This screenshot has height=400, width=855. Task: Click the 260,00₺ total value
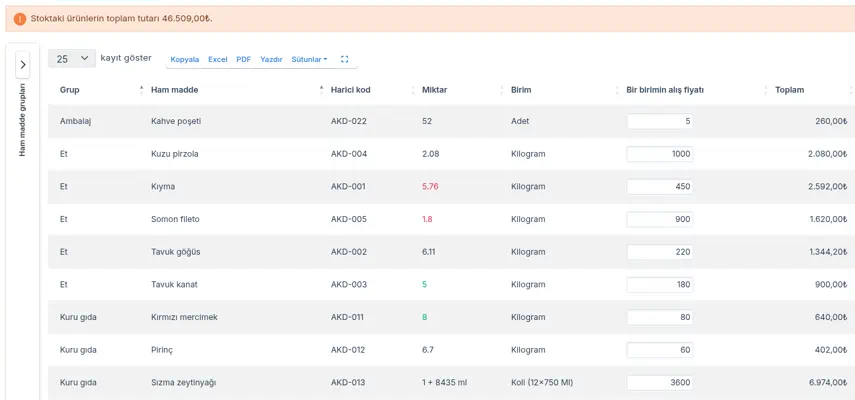point(831,121)
